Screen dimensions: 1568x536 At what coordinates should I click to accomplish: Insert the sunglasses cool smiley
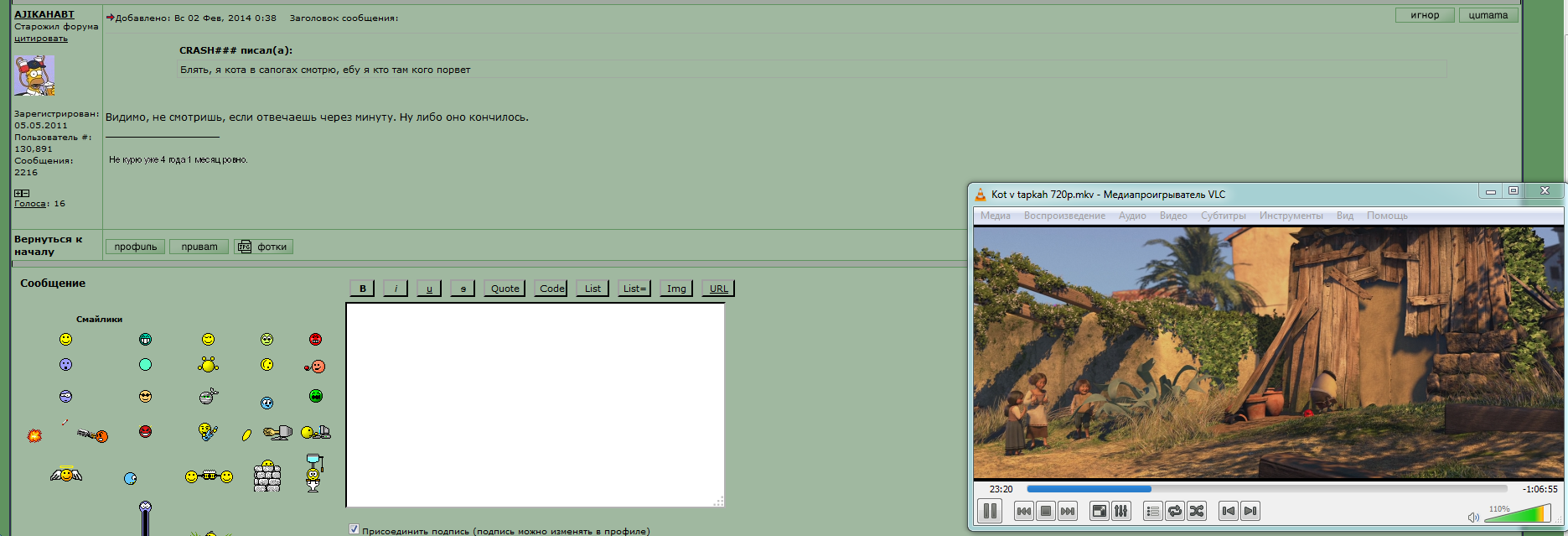click(145, 396)
